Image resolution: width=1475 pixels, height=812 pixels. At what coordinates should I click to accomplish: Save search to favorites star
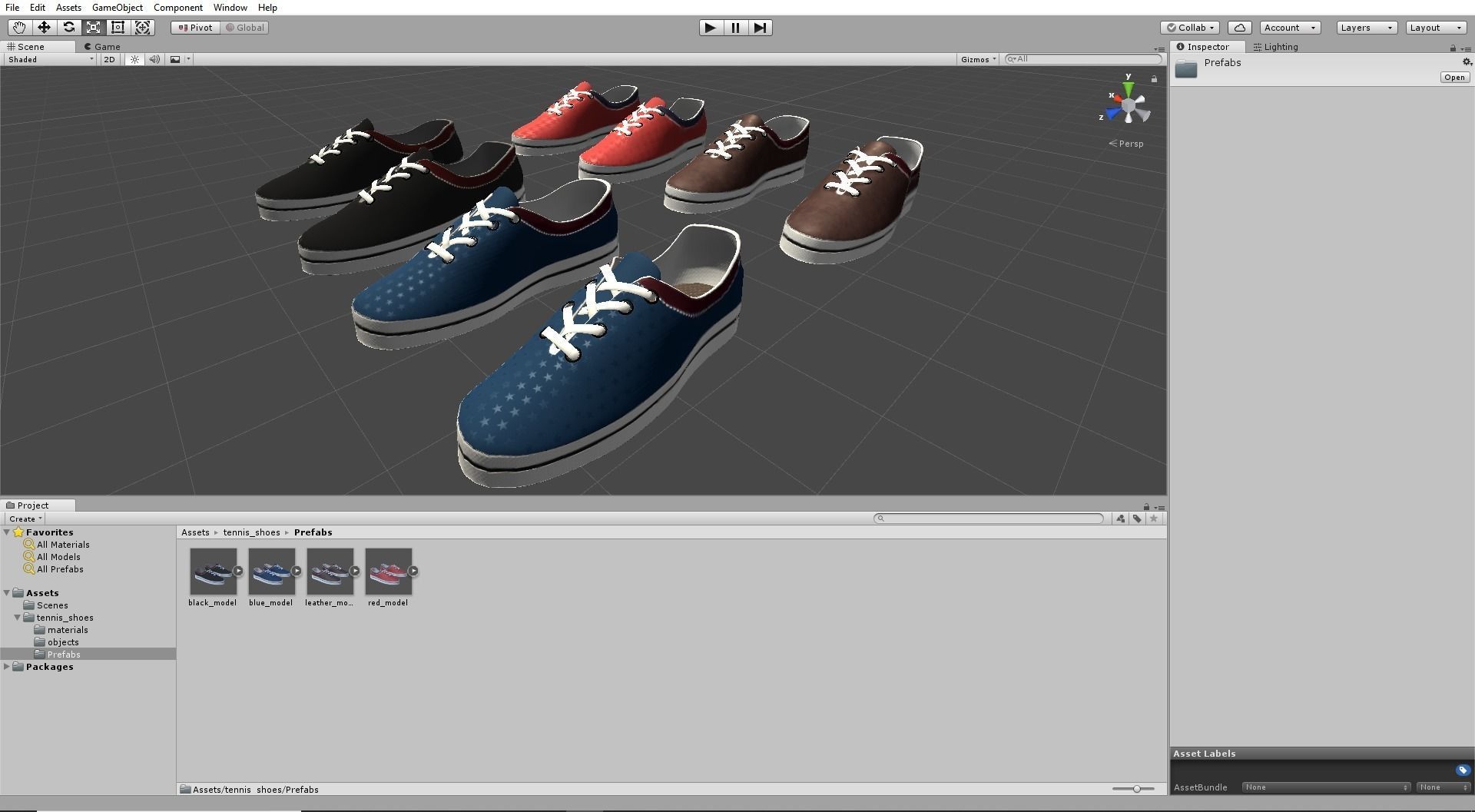click(1153, 519)
